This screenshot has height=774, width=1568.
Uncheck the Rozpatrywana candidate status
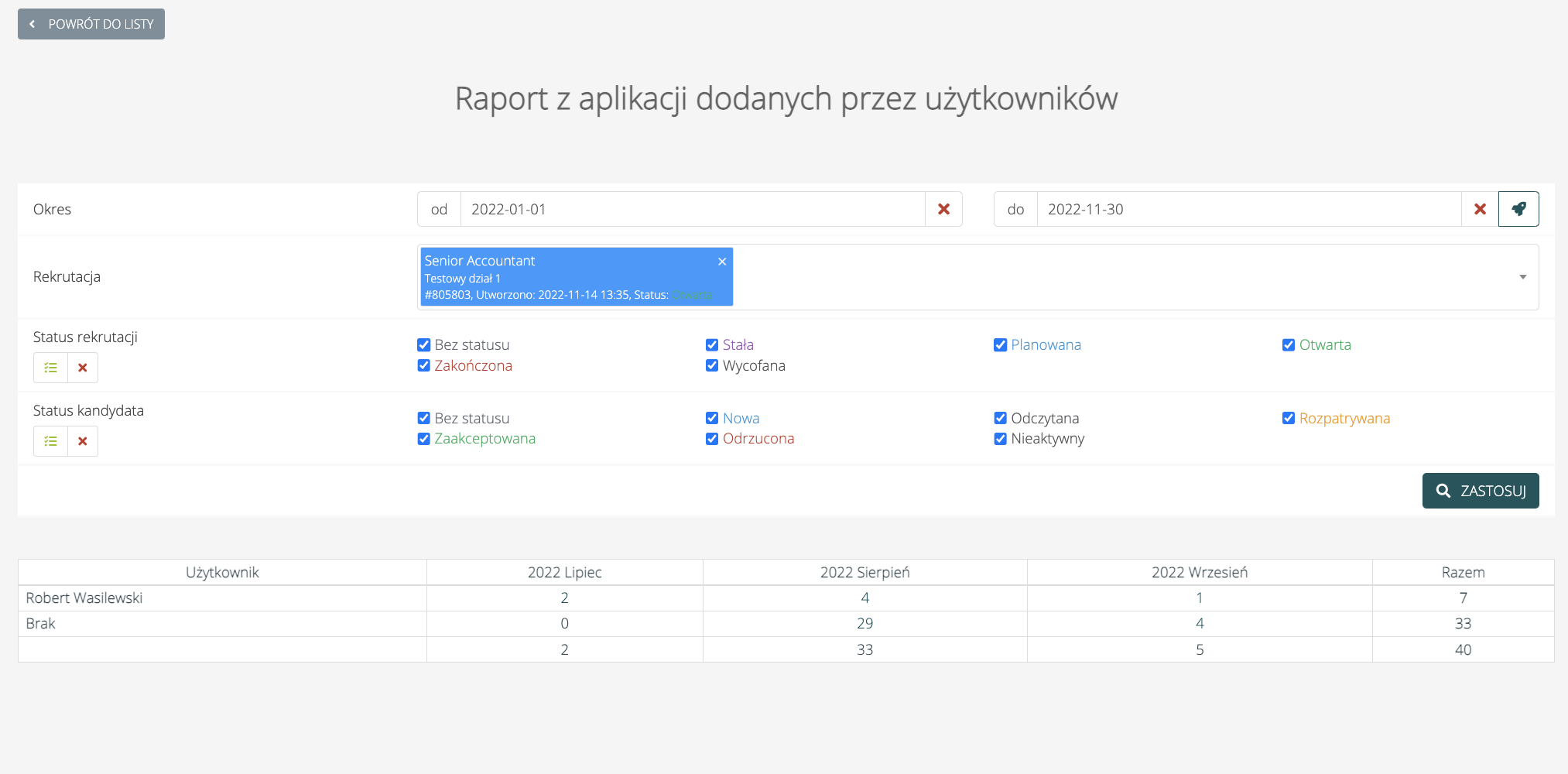tap(1289, 419)
